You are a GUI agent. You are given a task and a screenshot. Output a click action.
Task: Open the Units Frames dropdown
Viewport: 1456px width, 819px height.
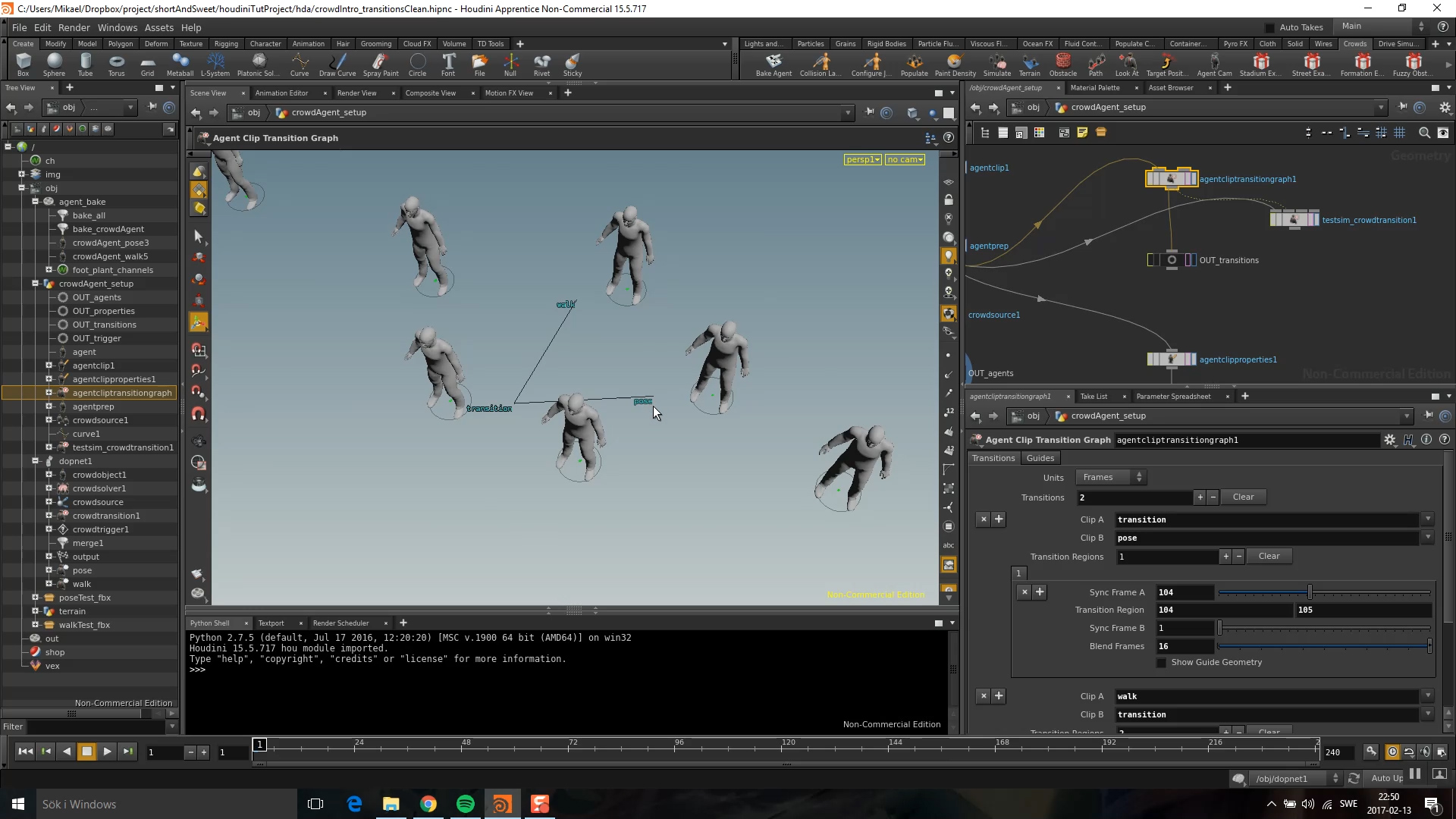pyautogui.click(x=1110, y=477)
